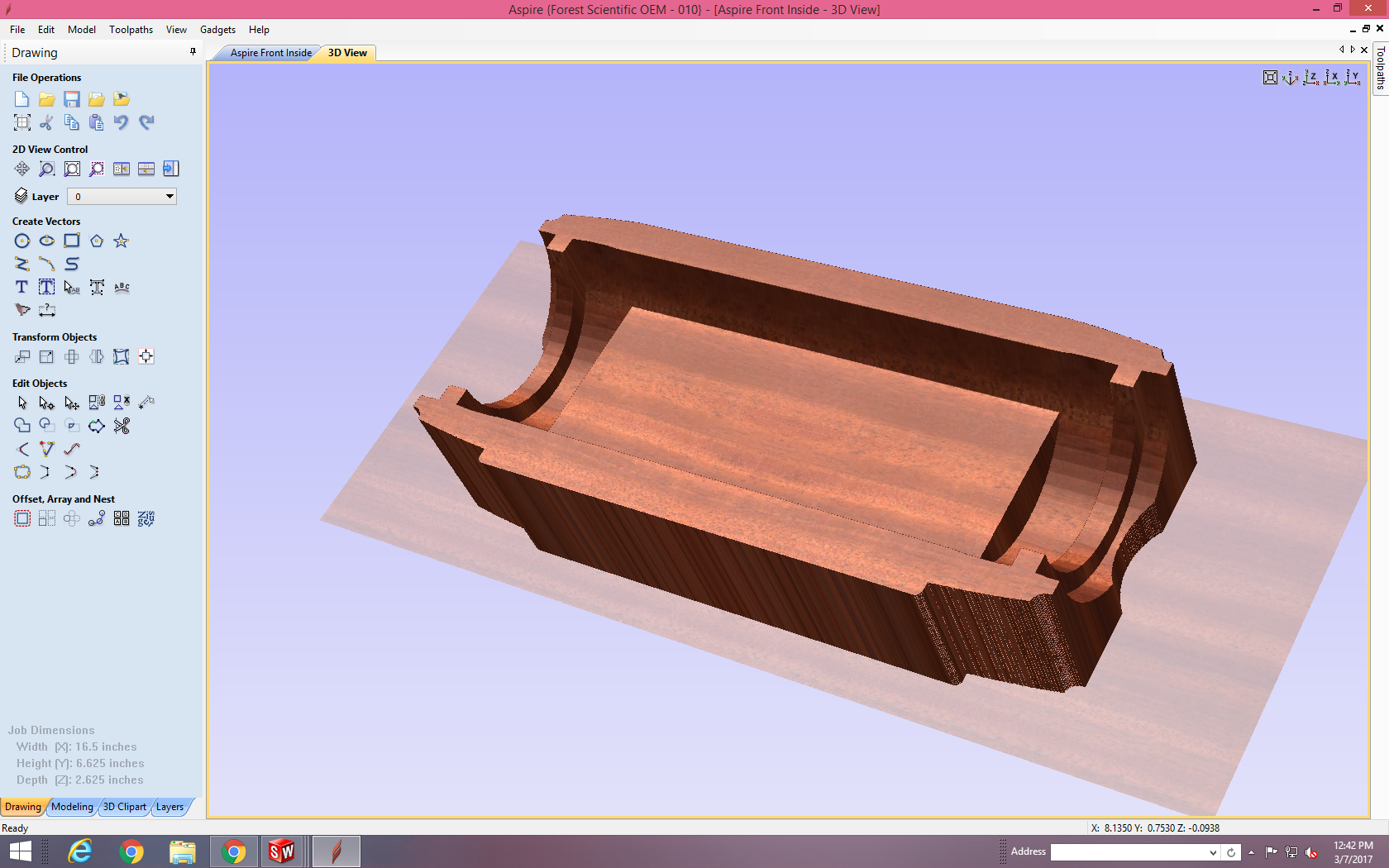
Task: Unpin the Drawing panel with the pin icon
Action: tap(193, 51)
